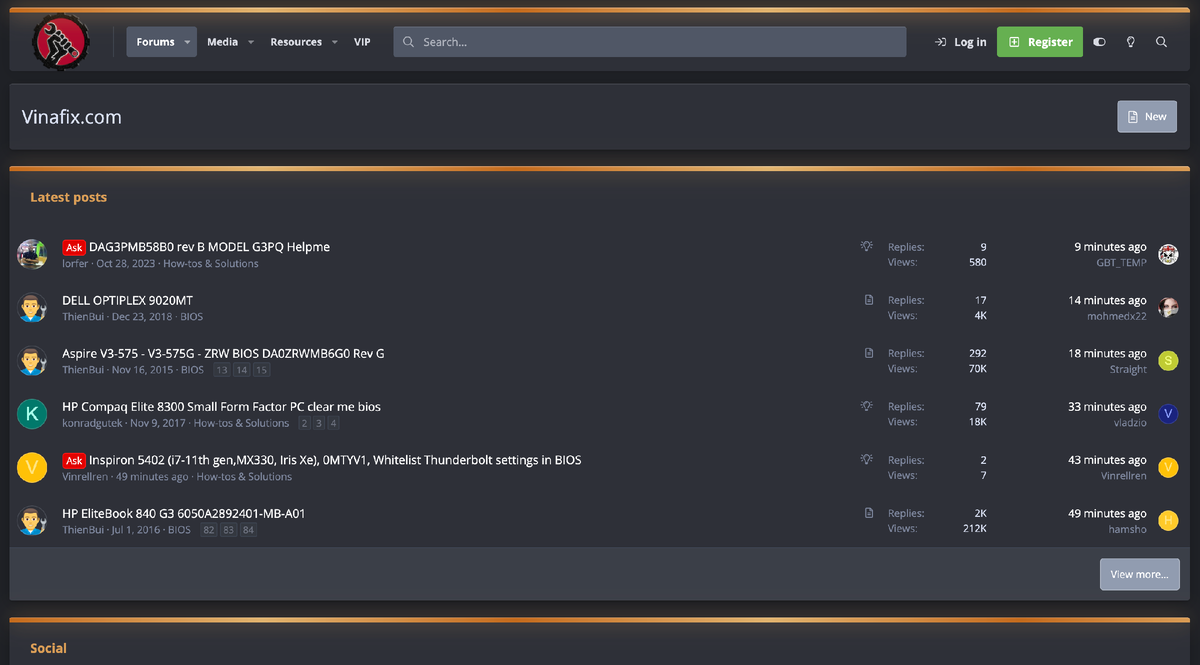Go to page 15 of Aspire thread
The width and height of the screenshot is (1200, 665).
click(262, 370)
